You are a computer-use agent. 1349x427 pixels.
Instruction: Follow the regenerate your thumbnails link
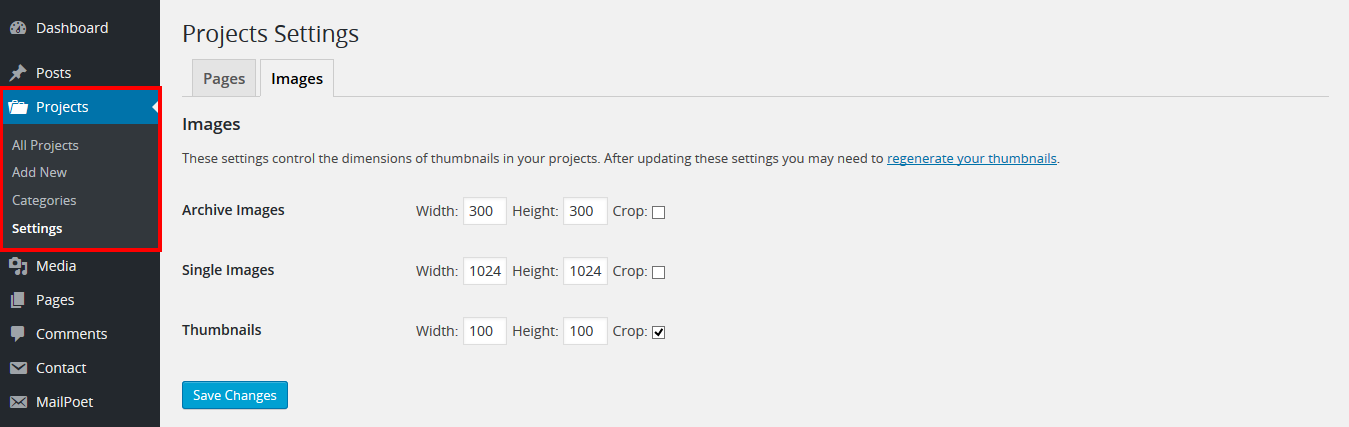[x=971, y=158]
